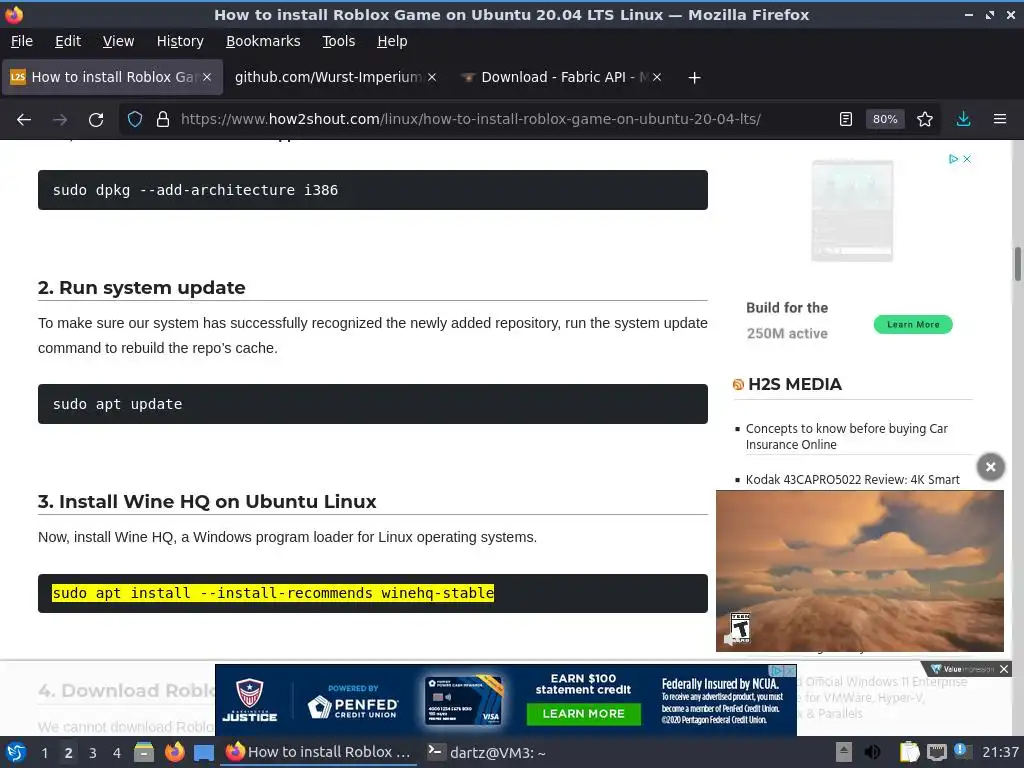Close the github.com/Wurst-Imperium tab
This screenshot has width=1024, height=768.
tap(432, 77)
